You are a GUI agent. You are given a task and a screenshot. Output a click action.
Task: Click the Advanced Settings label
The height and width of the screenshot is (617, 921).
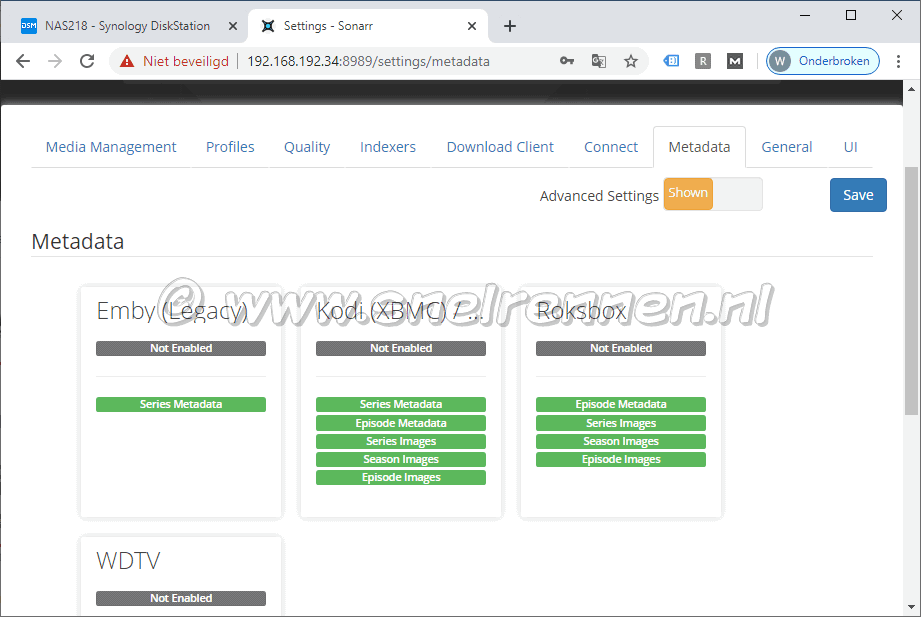(599, 196)
